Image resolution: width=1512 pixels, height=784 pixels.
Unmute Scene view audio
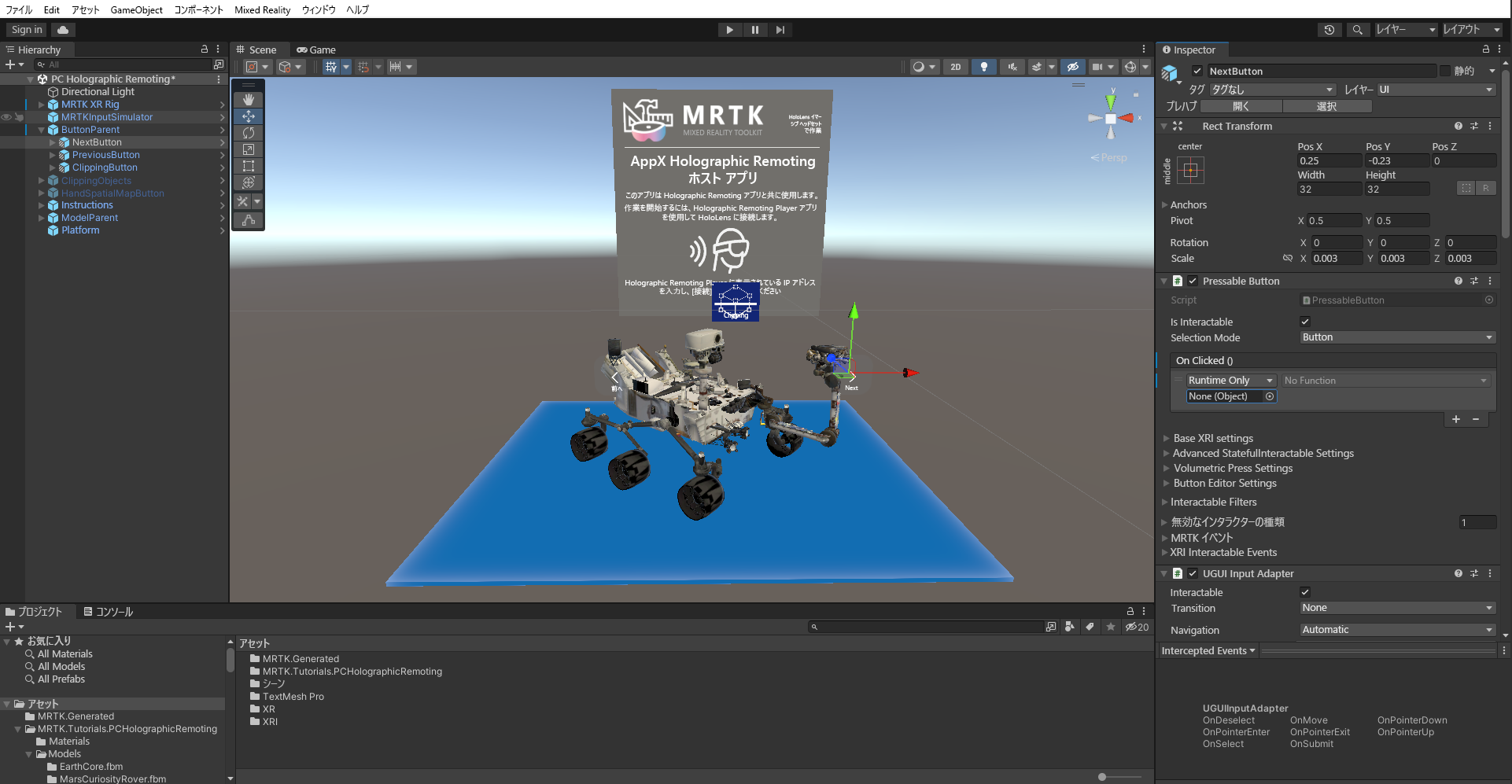[1012, 67]
